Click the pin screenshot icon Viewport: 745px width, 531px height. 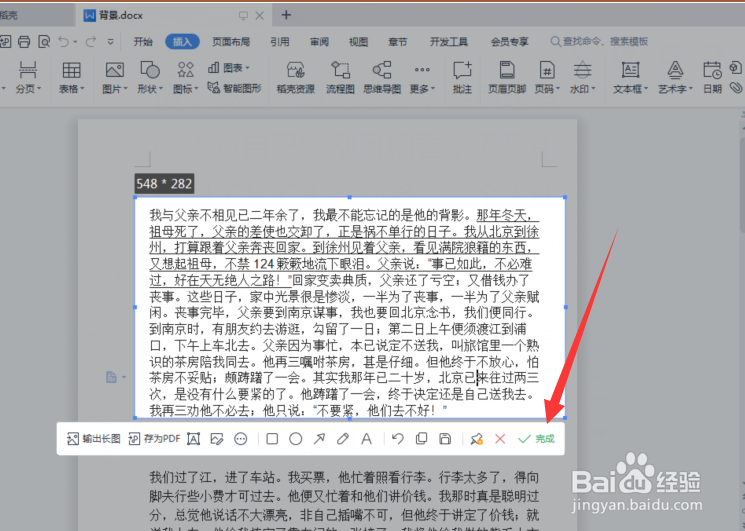pos(477,439)
